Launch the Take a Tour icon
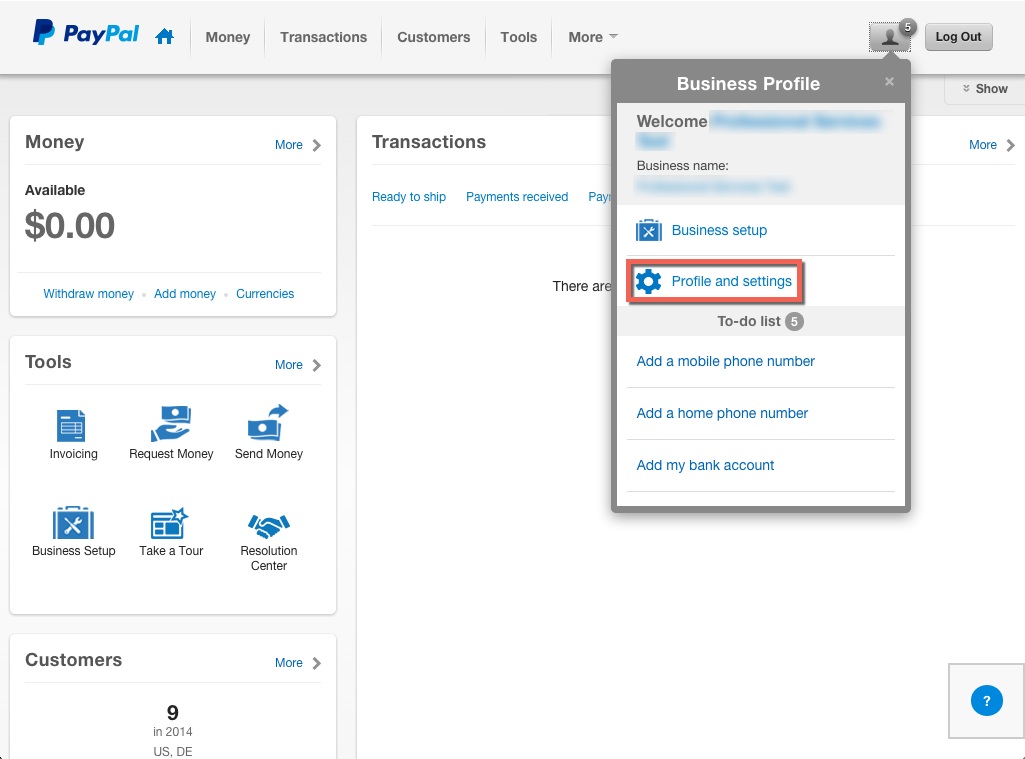 click(x=169, y=523)
